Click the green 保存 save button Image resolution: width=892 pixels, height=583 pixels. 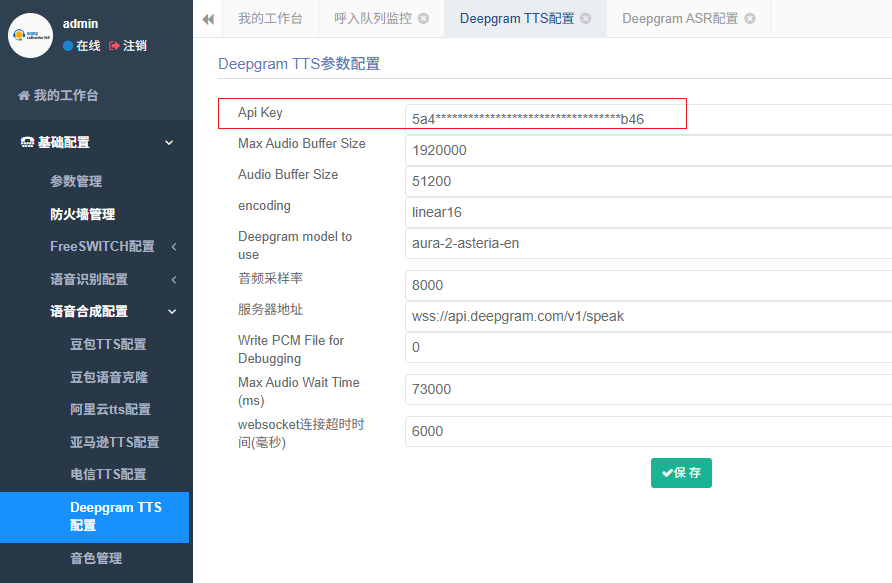pos(681,473)
